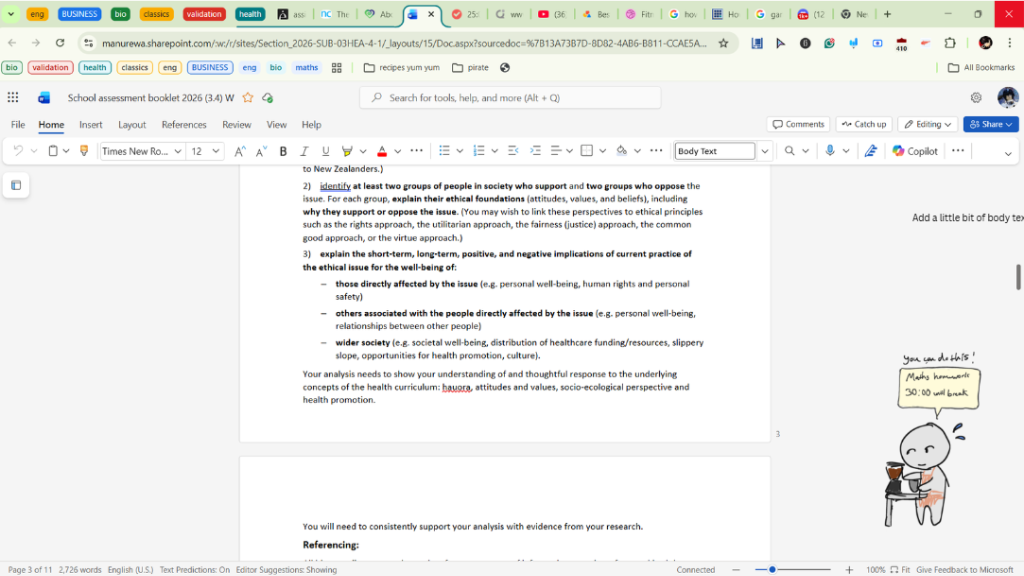Select the Format Painter icon

(84, 151)
